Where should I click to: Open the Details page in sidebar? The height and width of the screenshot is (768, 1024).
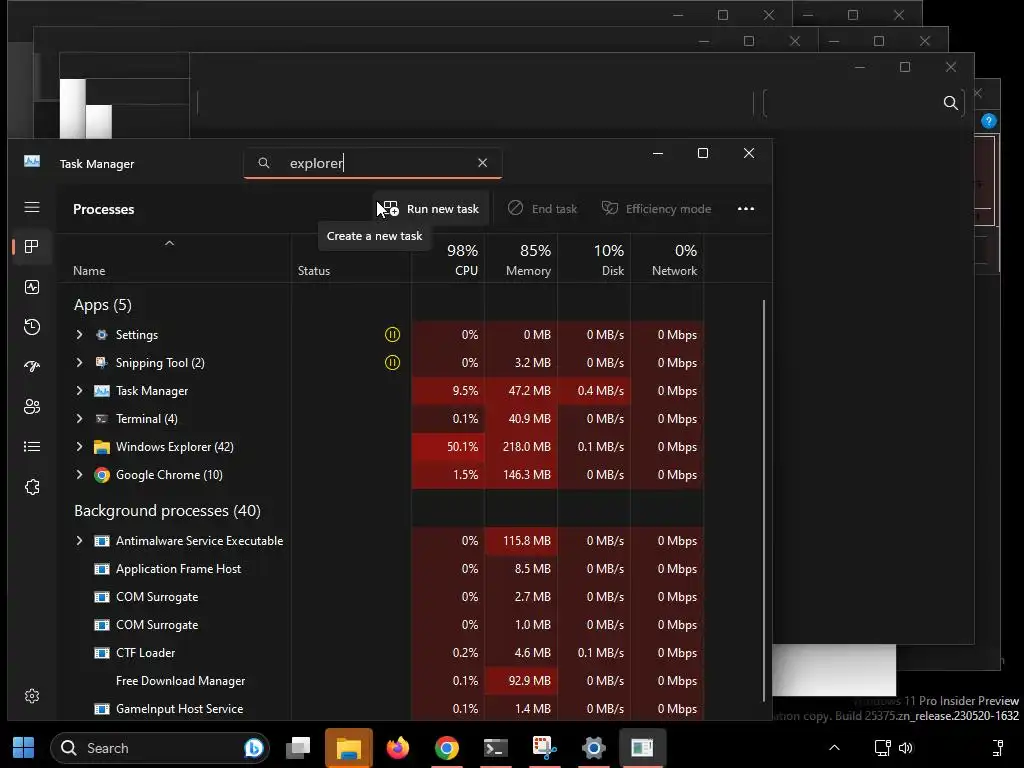tap(32, 447)
